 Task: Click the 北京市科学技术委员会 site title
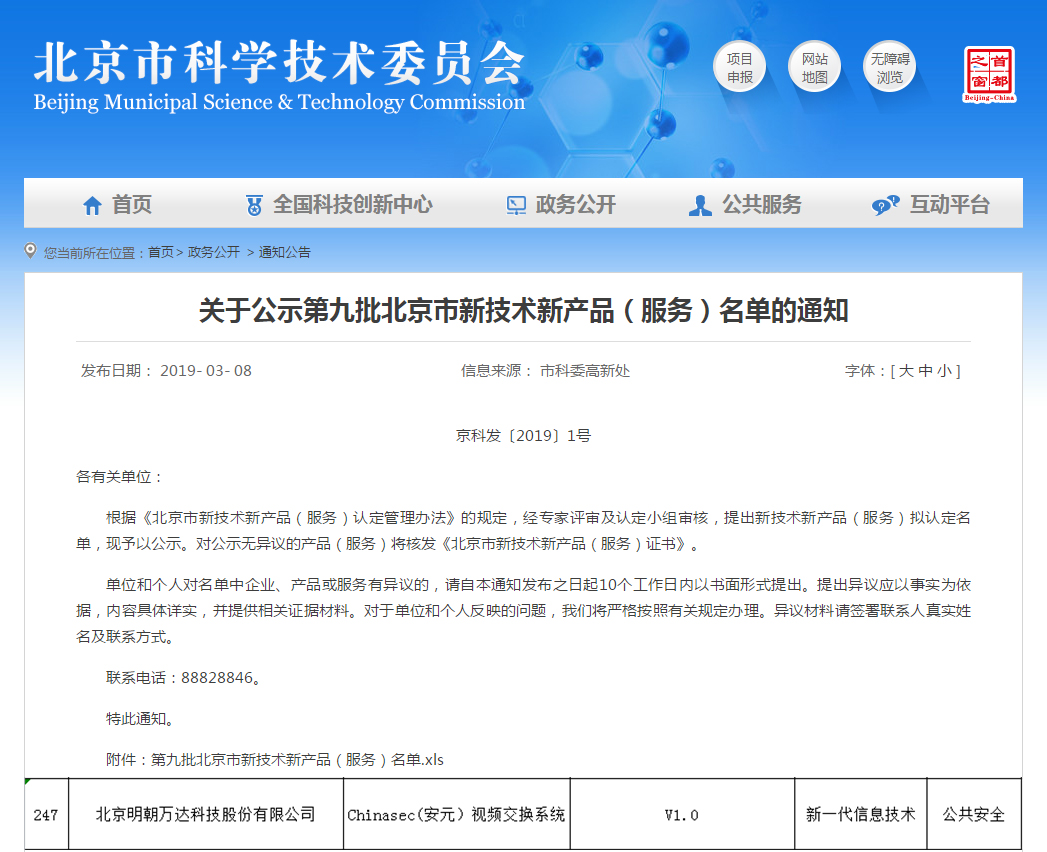pos(279,66)
